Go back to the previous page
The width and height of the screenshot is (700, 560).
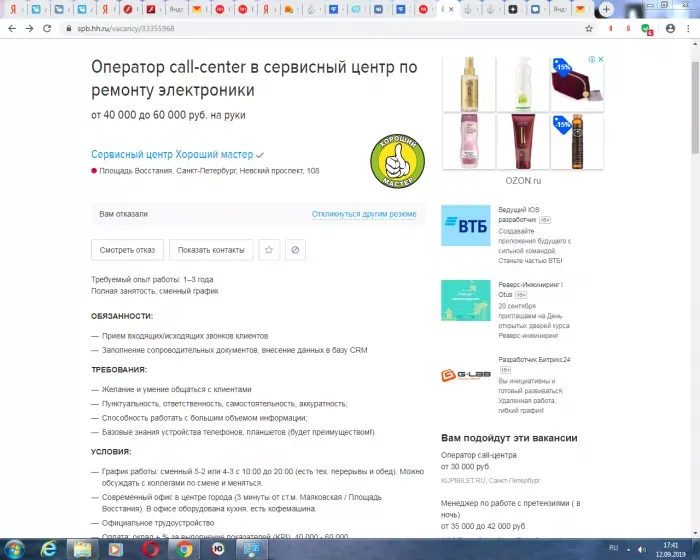coord(12,29)
